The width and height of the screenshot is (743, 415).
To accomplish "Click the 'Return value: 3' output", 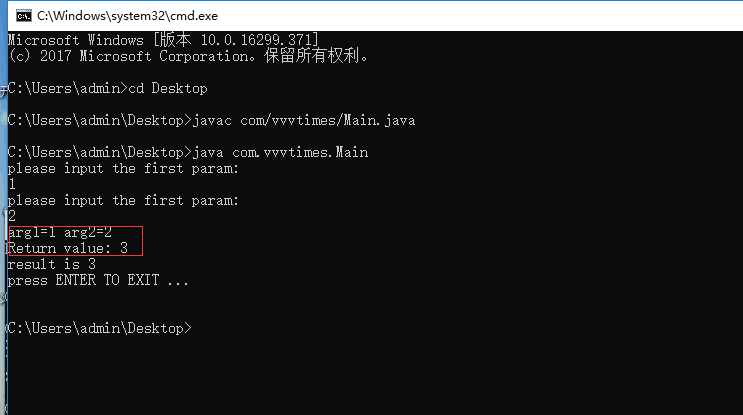I will point(68,248).
